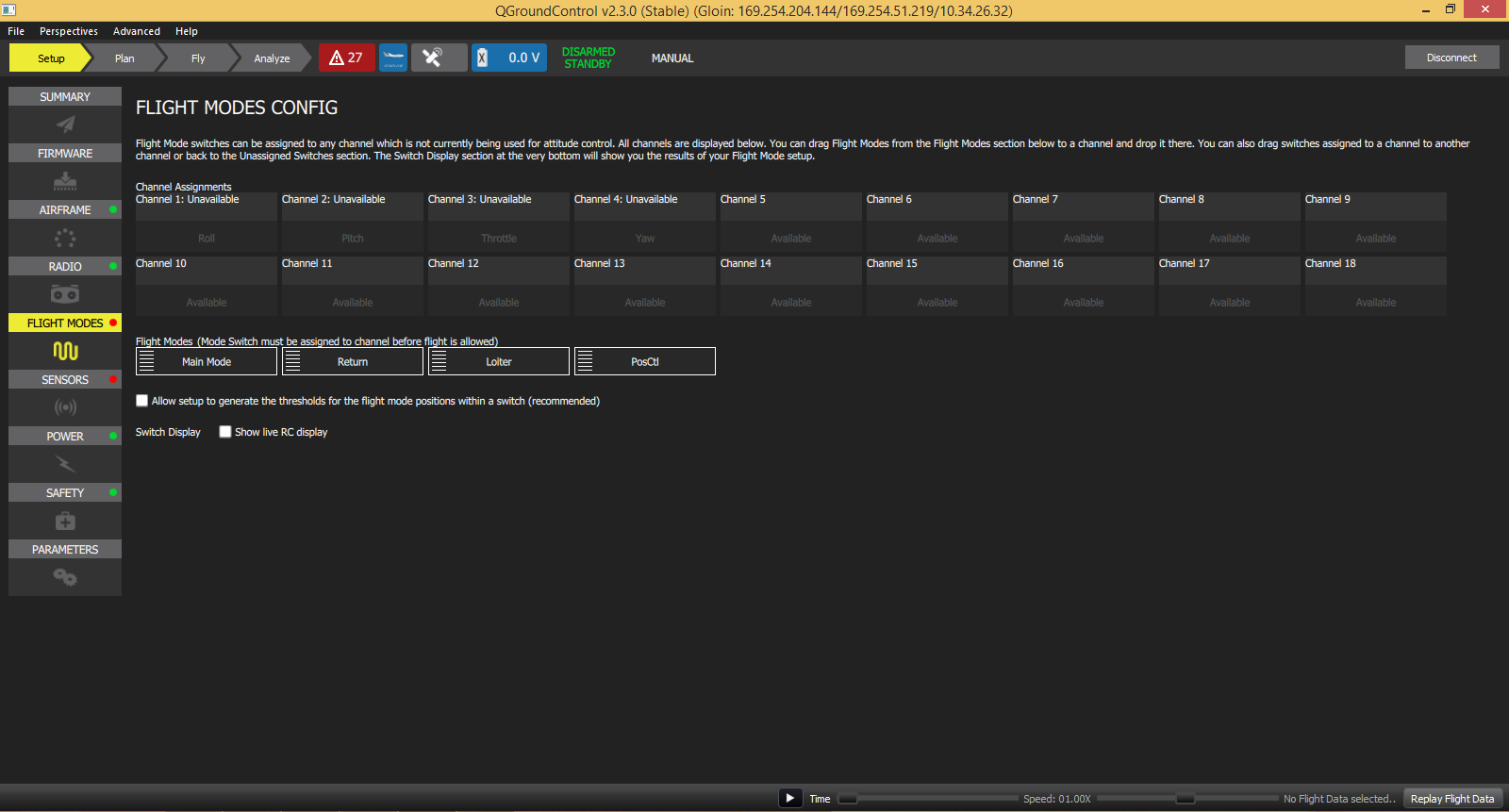1509x812 pixels.
Task: Select the Loiter flight mode box
Action: [x=499, y=362]
